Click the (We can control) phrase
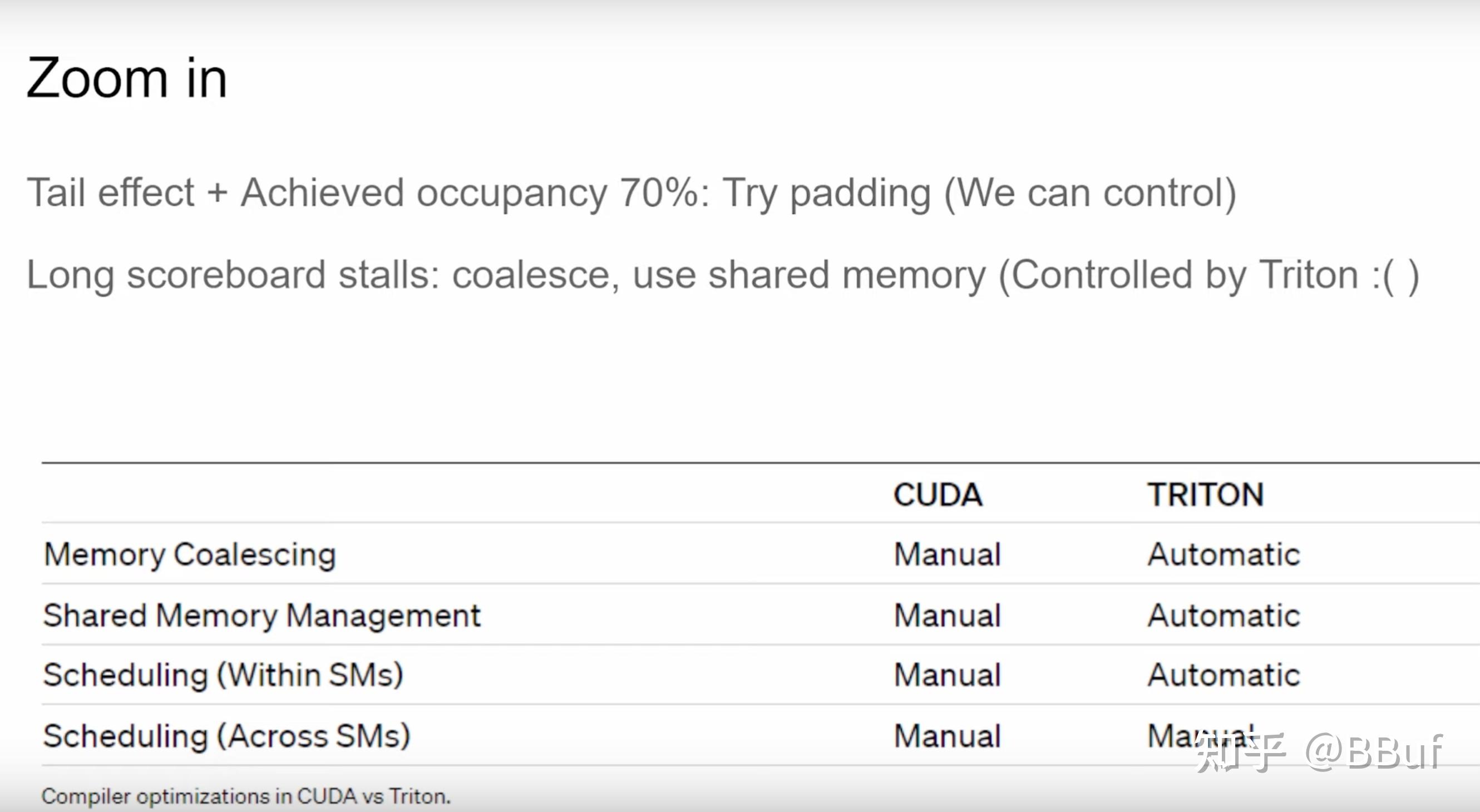The height and width of the screenshot is (812, 1480). (1091, 194)
